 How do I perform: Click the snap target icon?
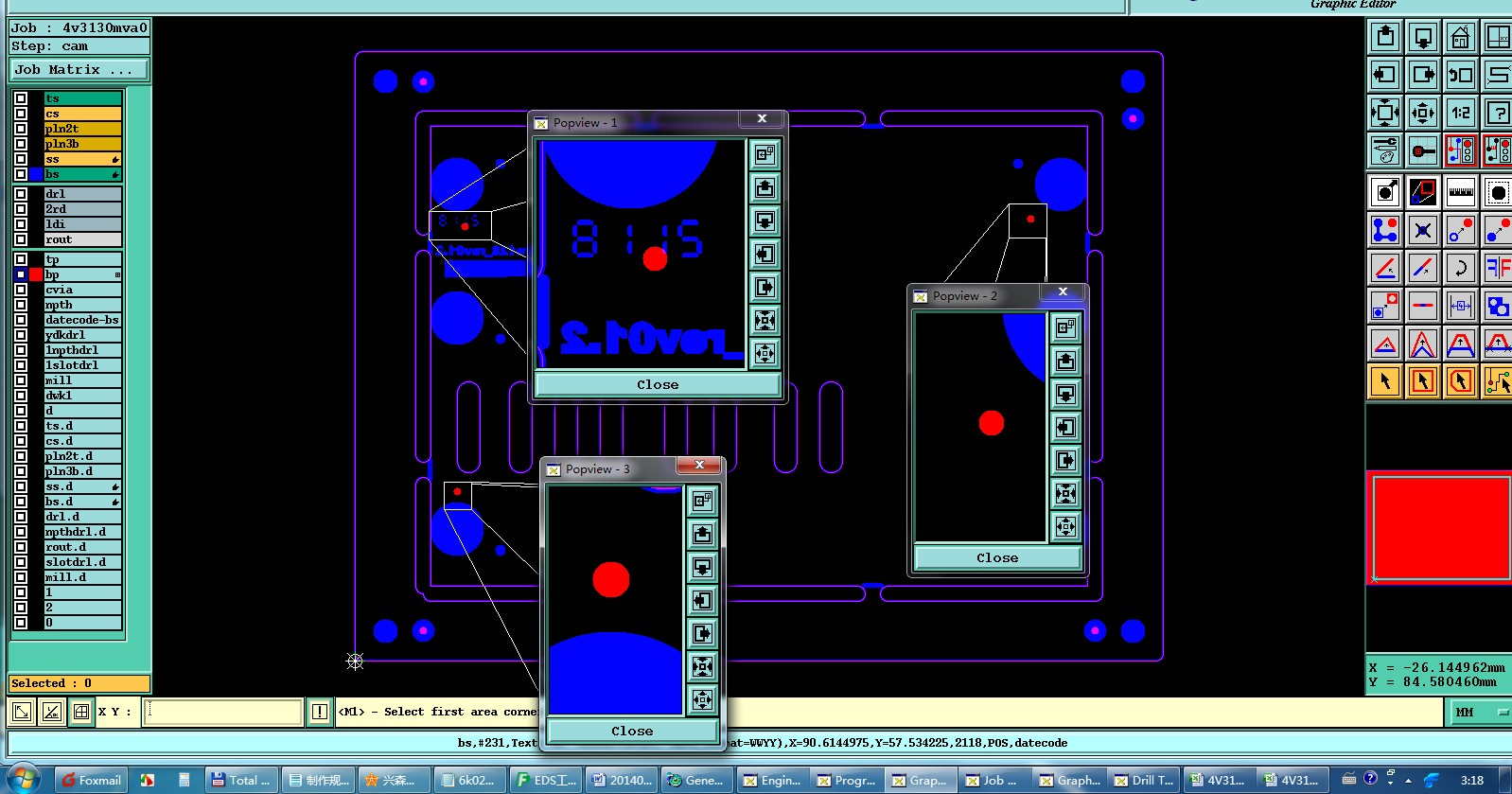click(x=1423, y=150)
